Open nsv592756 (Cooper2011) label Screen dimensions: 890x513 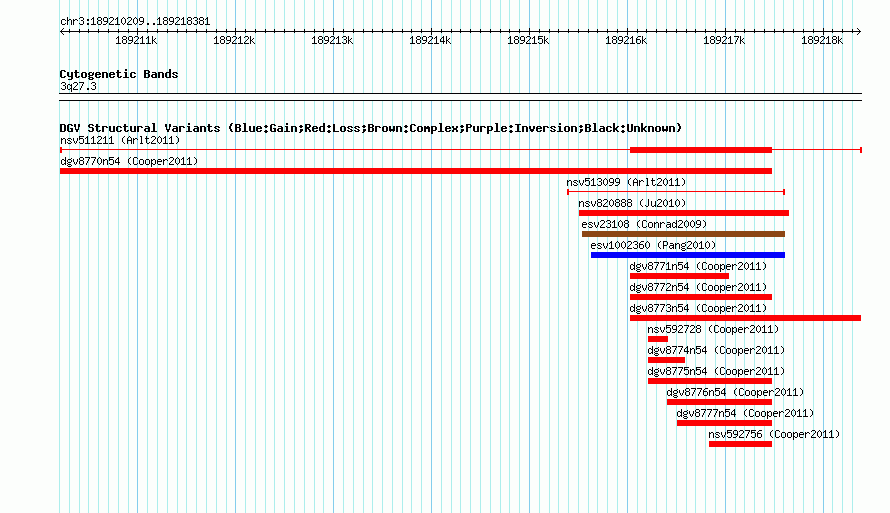pos(774,434)
